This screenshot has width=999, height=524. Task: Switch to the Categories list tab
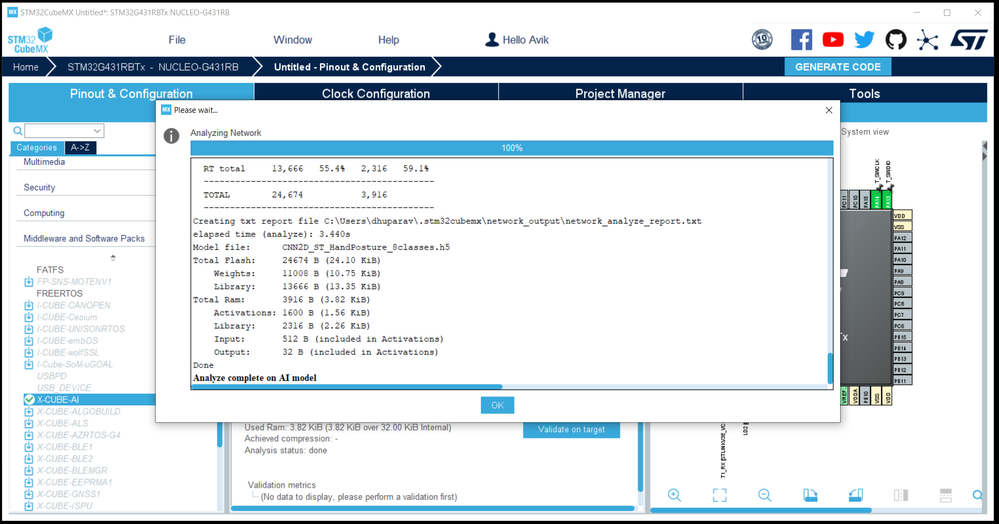point(37,147)
